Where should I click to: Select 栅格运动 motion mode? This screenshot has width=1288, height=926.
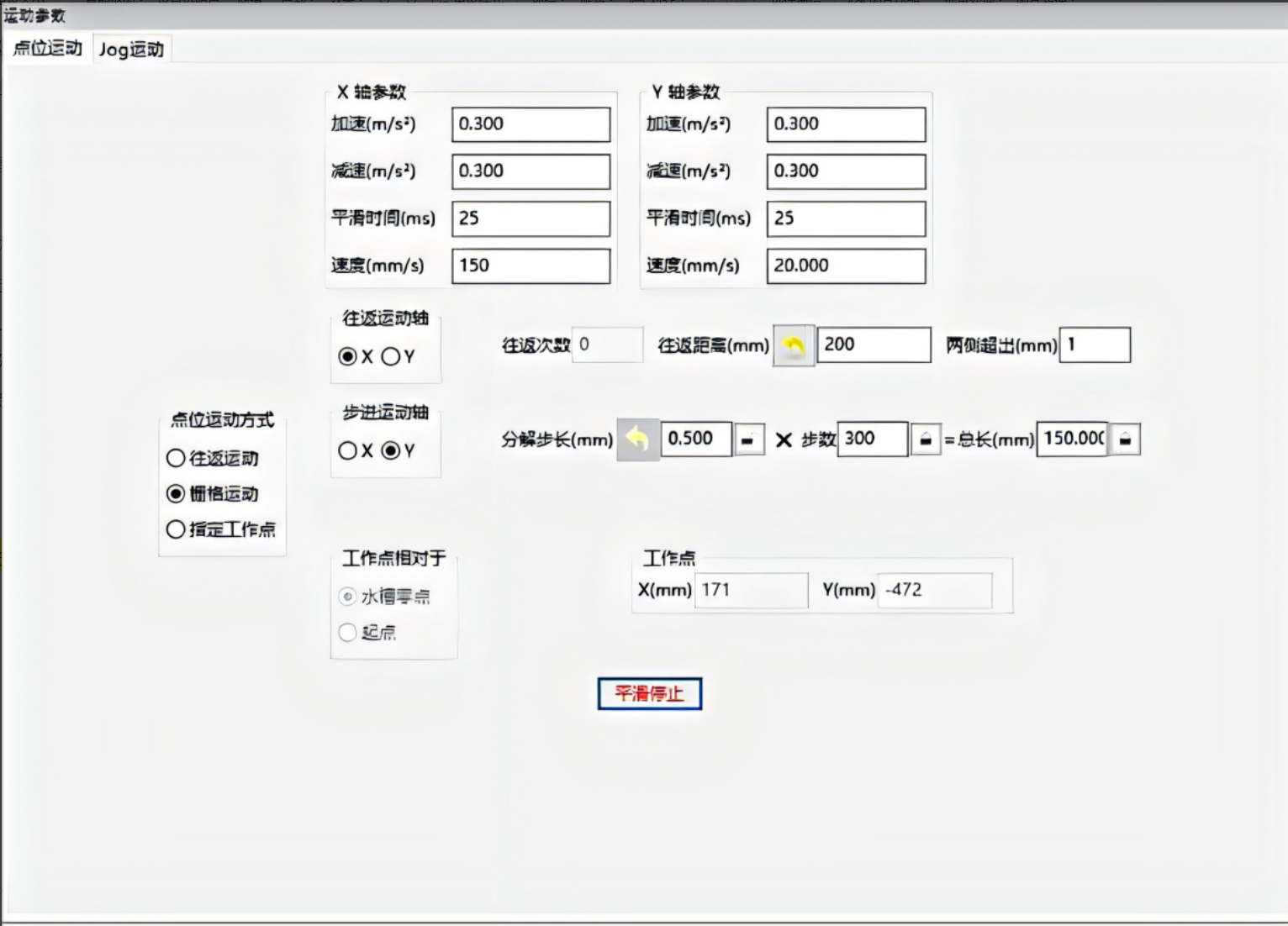coord(176,493)
